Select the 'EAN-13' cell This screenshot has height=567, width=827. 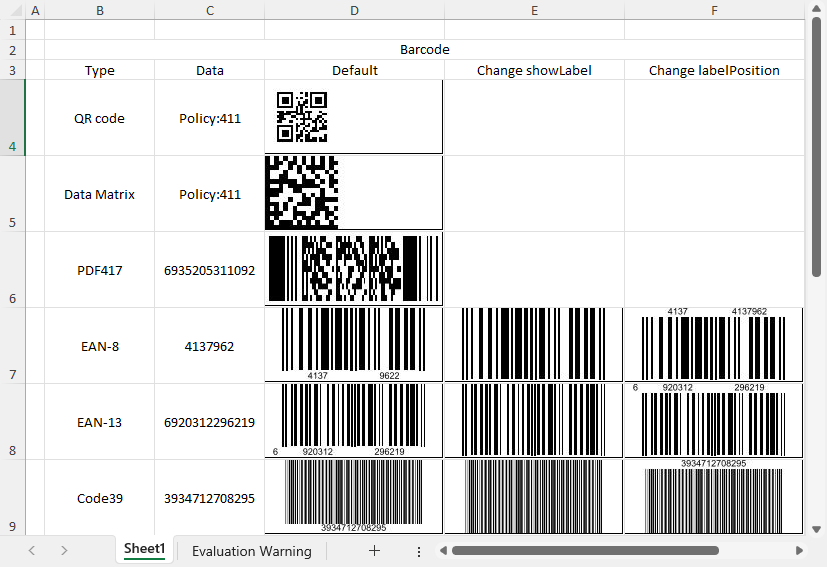point(100,422)
